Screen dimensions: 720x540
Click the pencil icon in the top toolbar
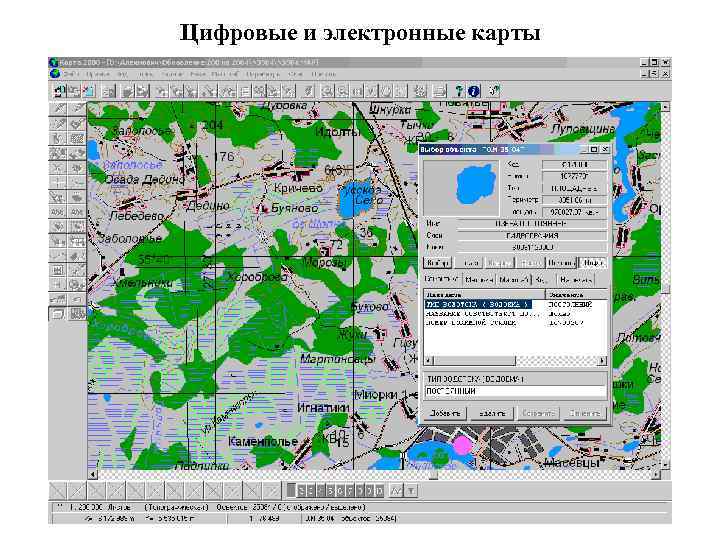coord(309,91)
